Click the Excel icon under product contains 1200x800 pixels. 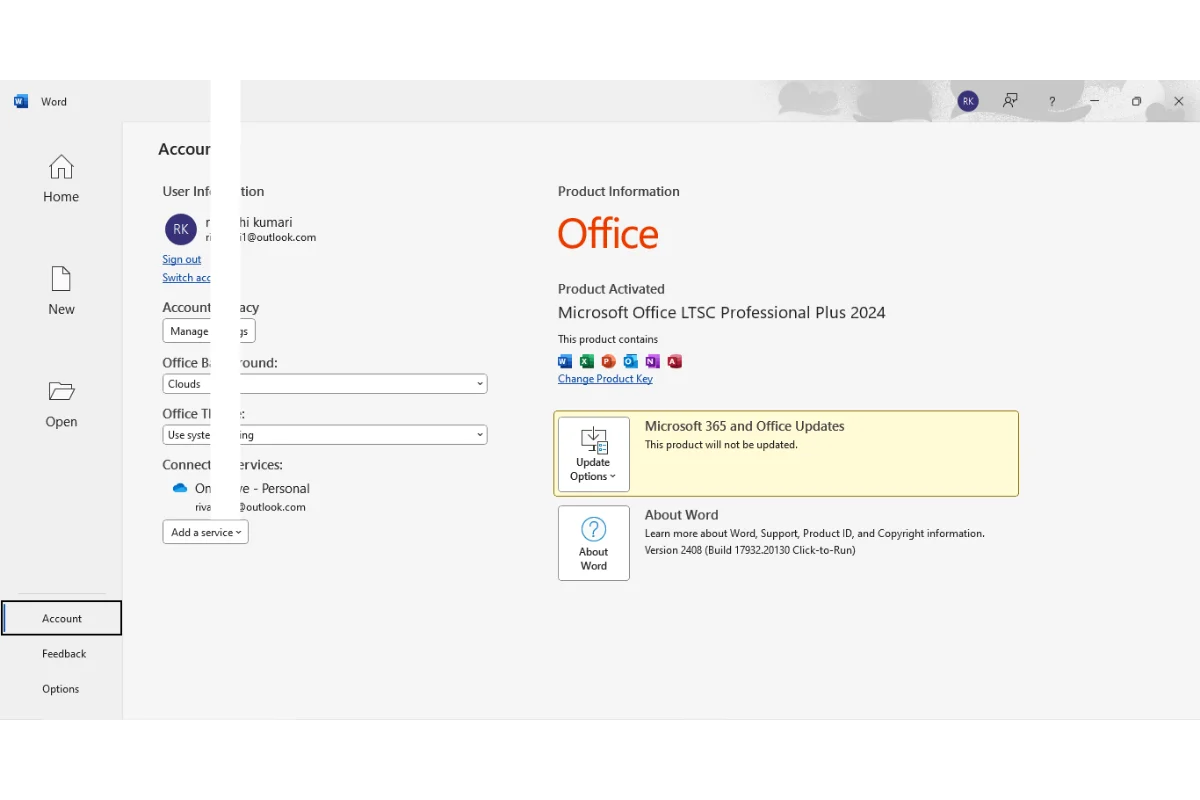point(587,361)
